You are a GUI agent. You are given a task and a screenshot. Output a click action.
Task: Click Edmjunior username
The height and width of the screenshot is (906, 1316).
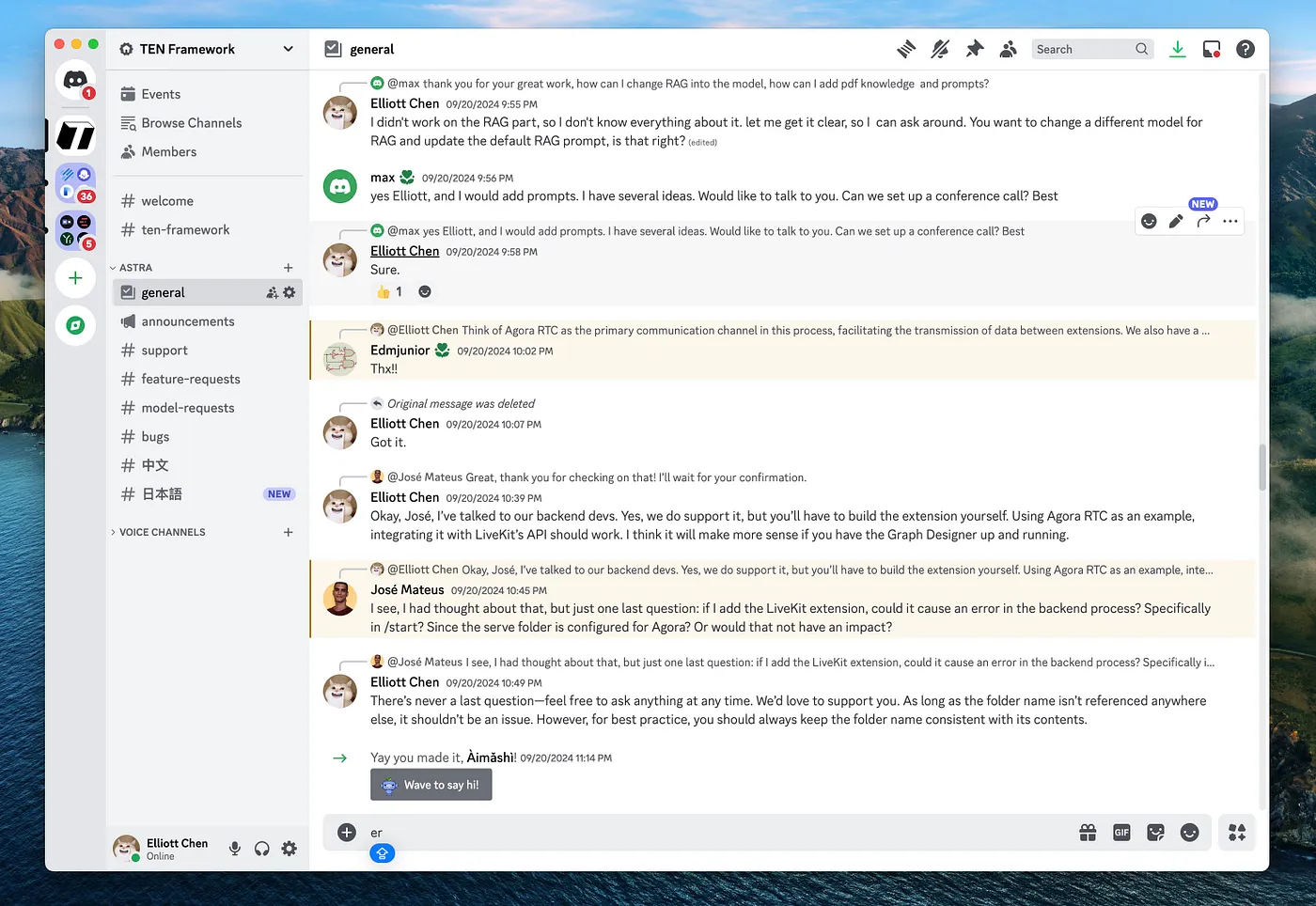tap(399, 351)
